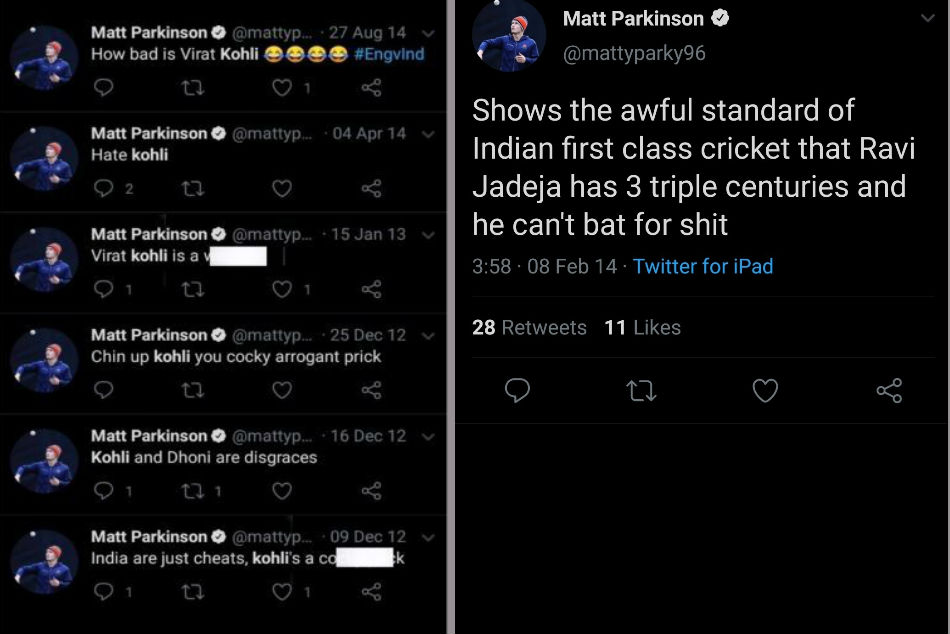The width and height of the screenshot is (950, 634).
Task: Click the share icon on the 'How bad is Virat Kohli' tweet
Action: pos(374,88)
